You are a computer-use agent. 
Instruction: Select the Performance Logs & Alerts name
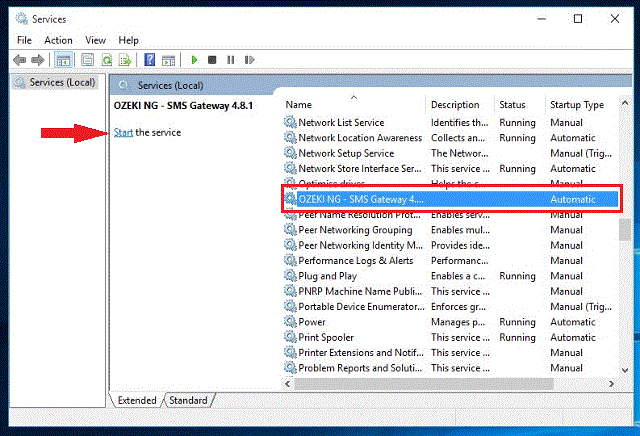tap(356, 261)
